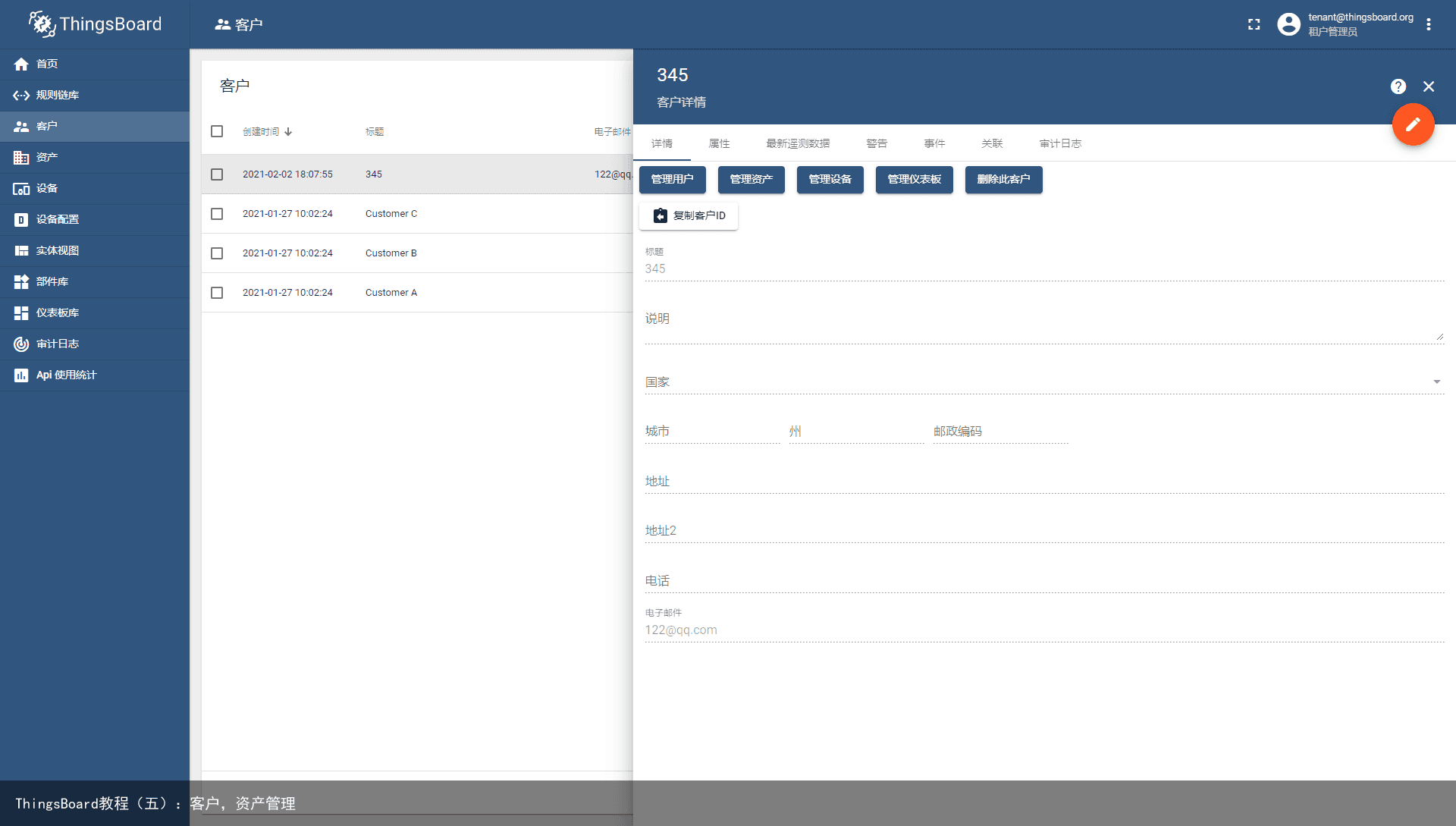Close the customer details panel

tap(1429, 86)
